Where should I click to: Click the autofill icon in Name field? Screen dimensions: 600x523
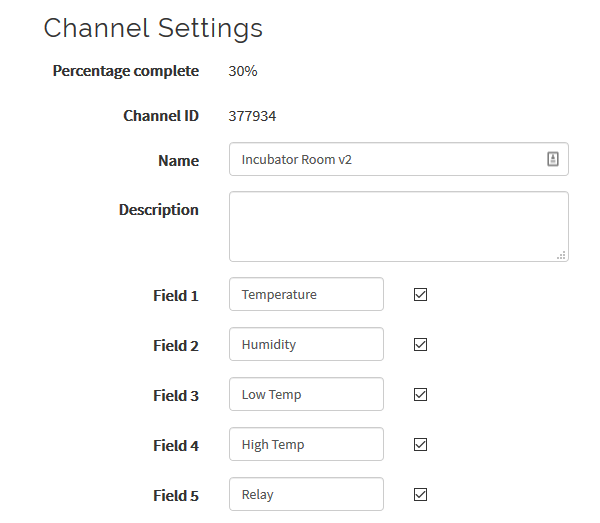(x=552, y=159)
